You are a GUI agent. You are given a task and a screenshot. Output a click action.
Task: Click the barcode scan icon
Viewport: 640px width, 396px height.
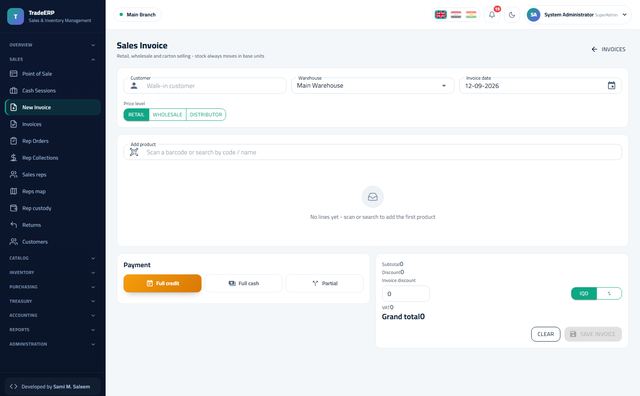[134, 152]
